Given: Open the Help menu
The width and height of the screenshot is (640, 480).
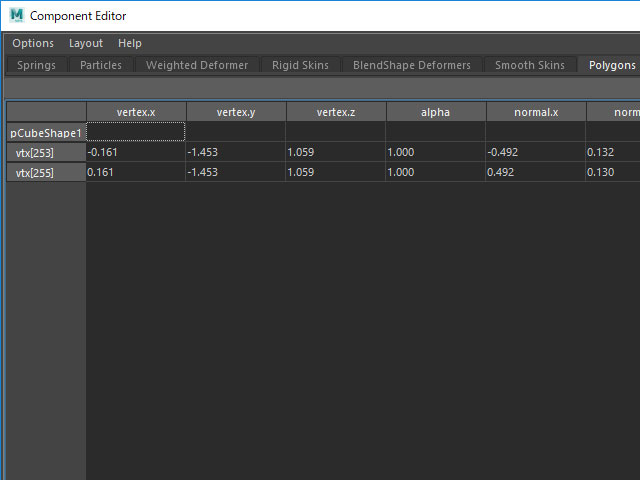Looking at the screenshot, I should coord(130,43).
